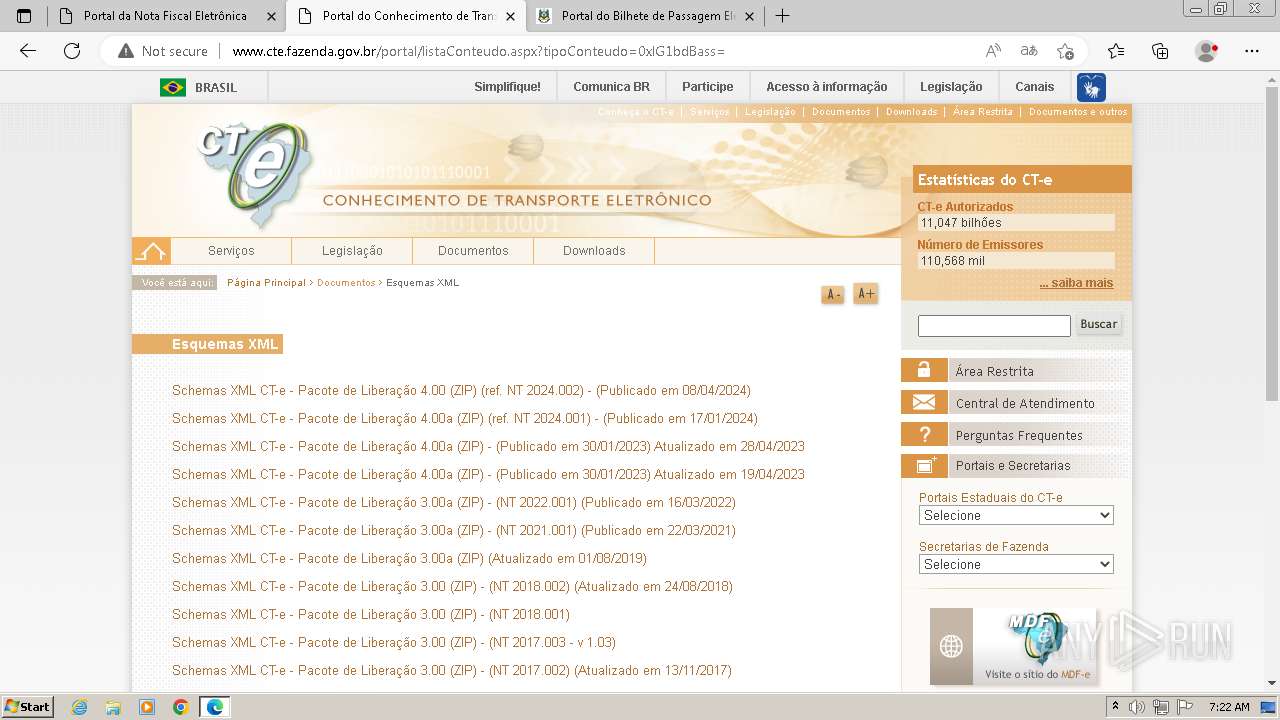
Task: Open the Serviços navigation menu
Action: point(231,251)
